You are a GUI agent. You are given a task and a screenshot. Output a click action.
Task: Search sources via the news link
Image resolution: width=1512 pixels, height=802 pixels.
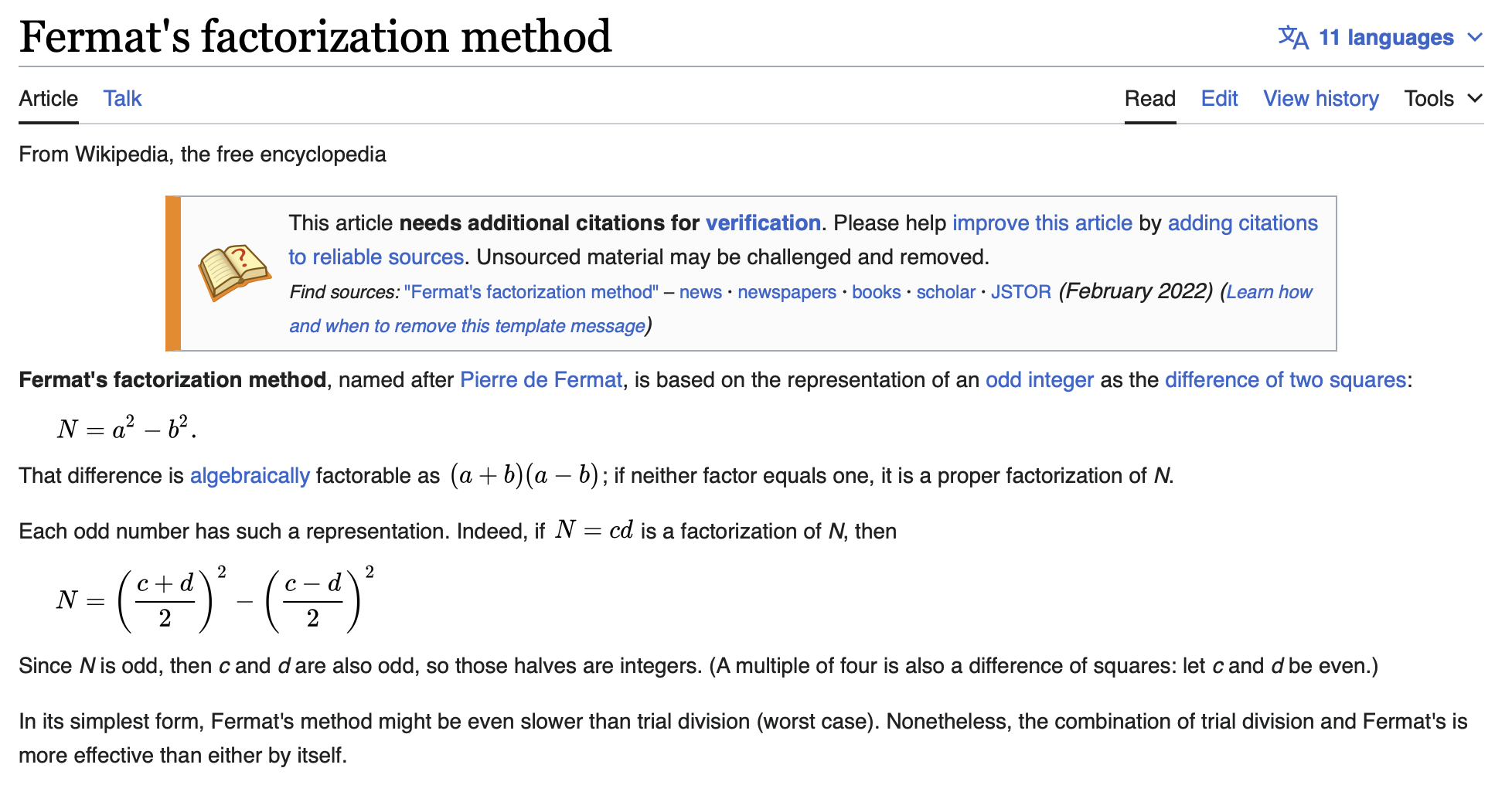(700, 292)
